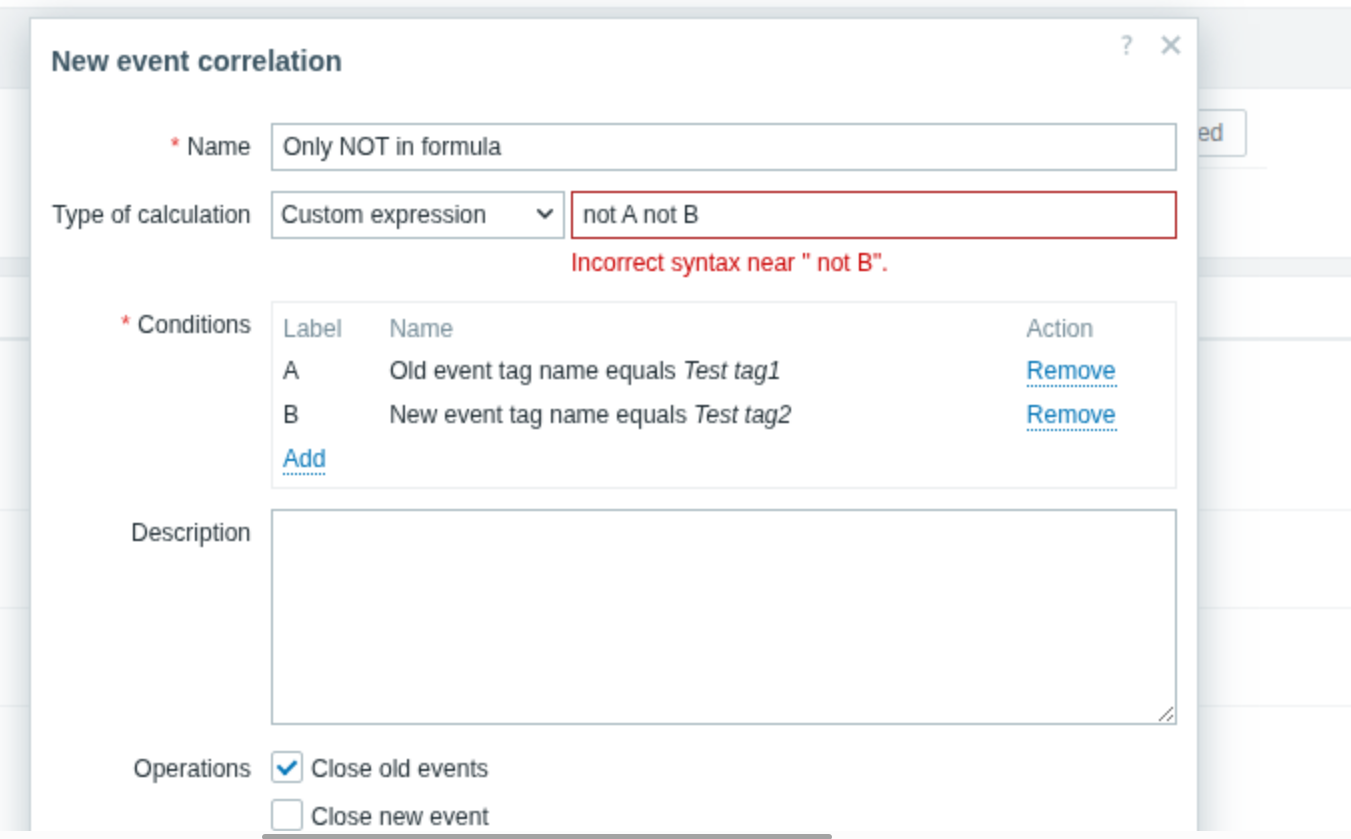Add a new condition
This screenshot has width=1351, height=839.
point(304,459)
